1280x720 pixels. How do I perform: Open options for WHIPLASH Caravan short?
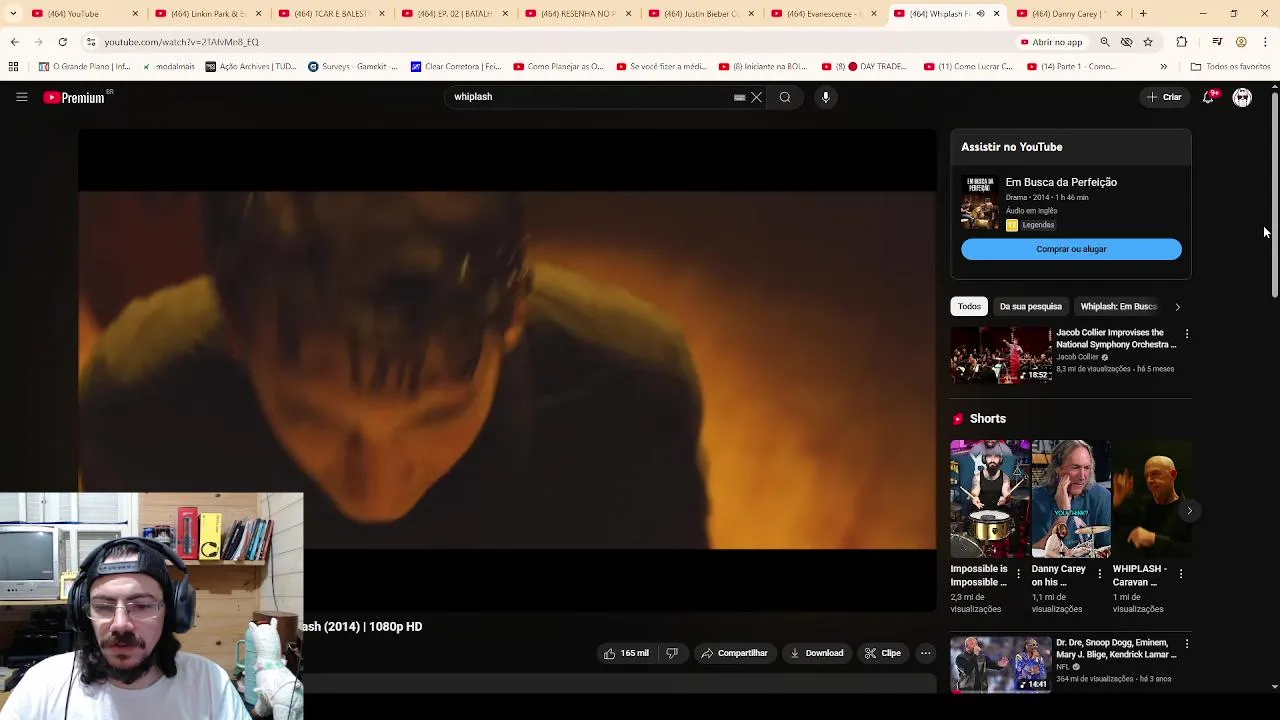[x=1181, y=574]
